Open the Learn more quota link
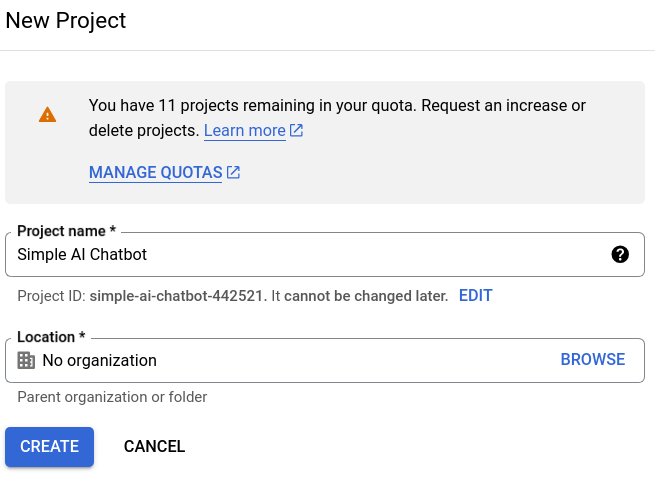The width and height of the screenshot is (655, 482). coord(245,131)
